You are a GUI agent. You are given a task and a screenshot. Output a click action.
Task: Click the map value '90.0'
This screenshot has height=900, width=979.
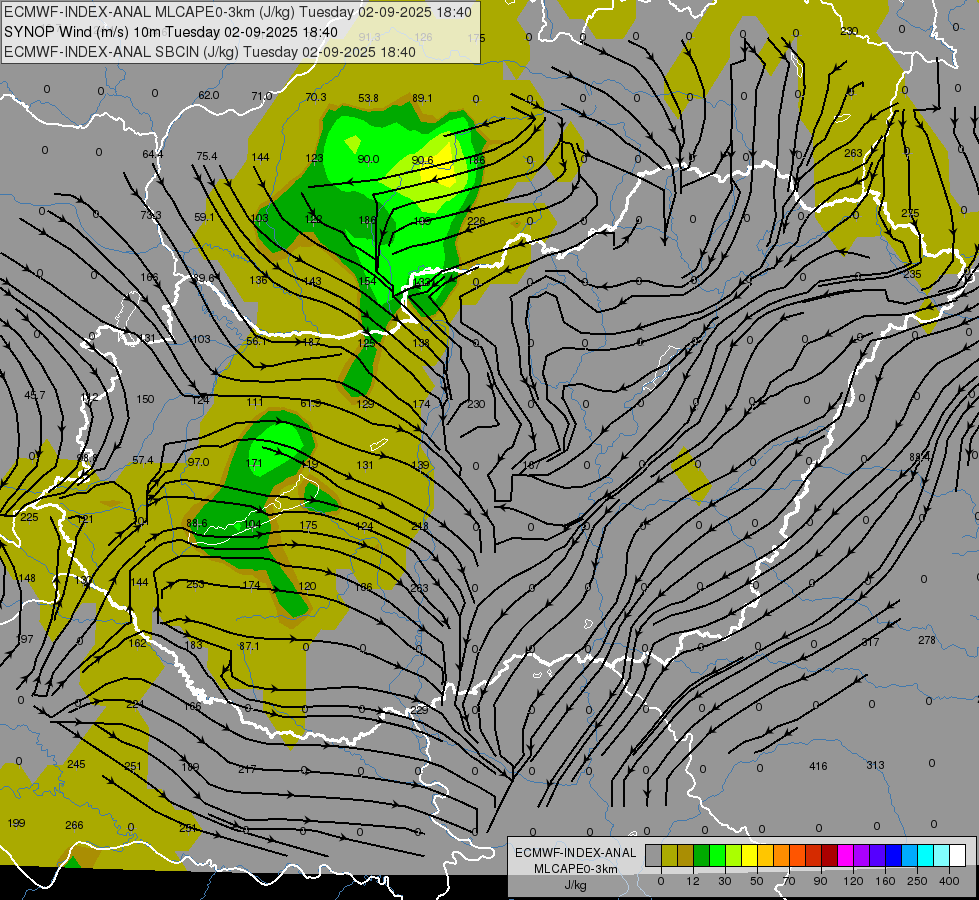pos(368,159)
